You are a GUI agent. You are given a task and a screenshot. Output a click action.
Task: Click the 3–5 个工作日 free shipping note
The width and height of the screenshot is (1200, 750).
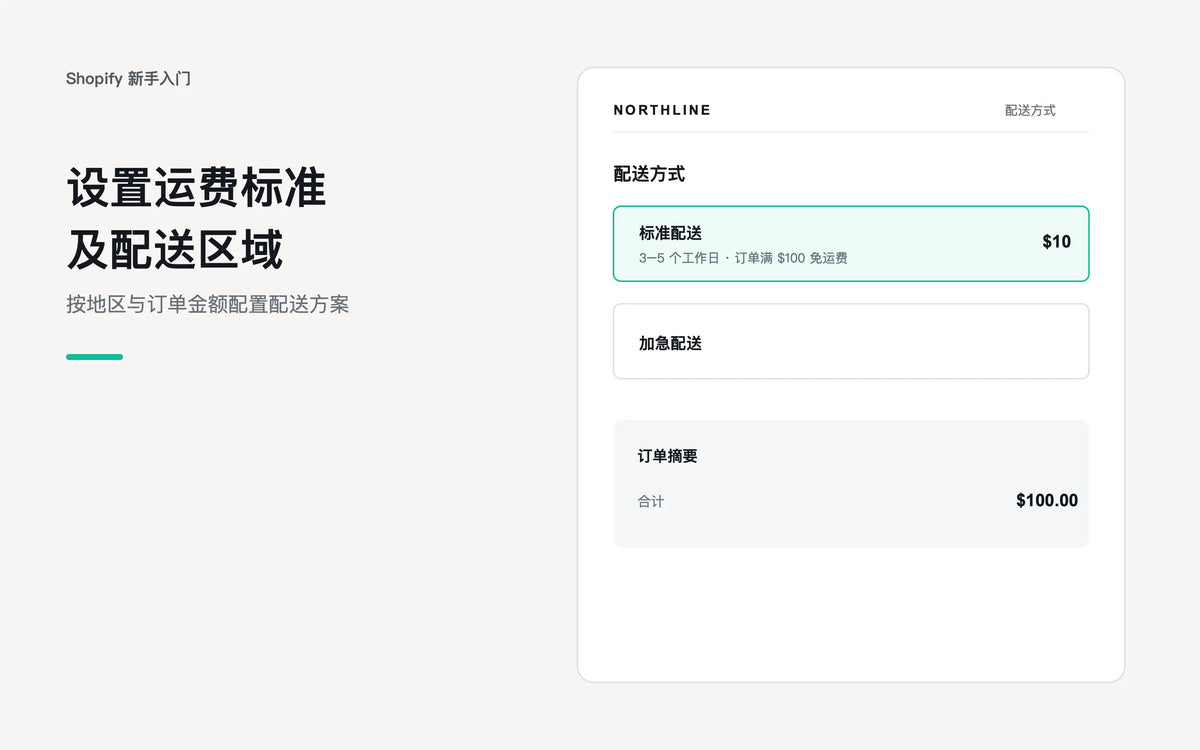[743, 258]
